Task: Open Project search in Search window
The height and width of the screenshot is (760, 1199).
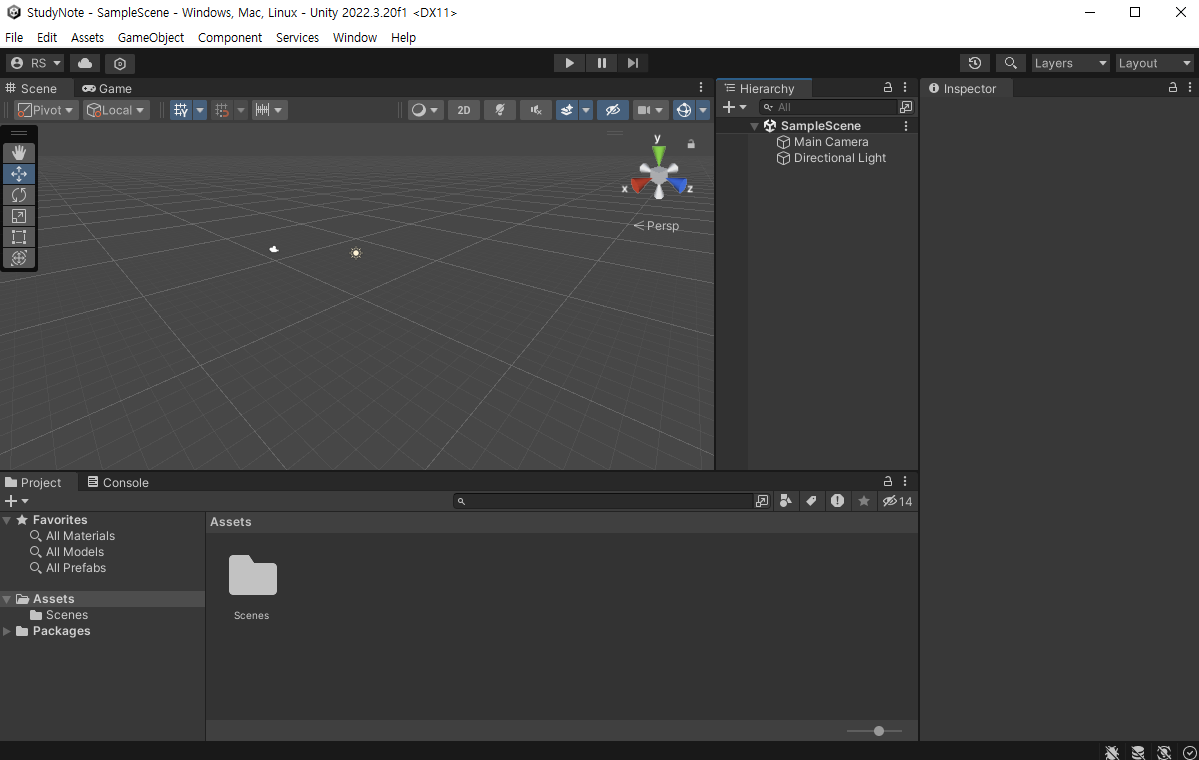Action: point(762,502)
